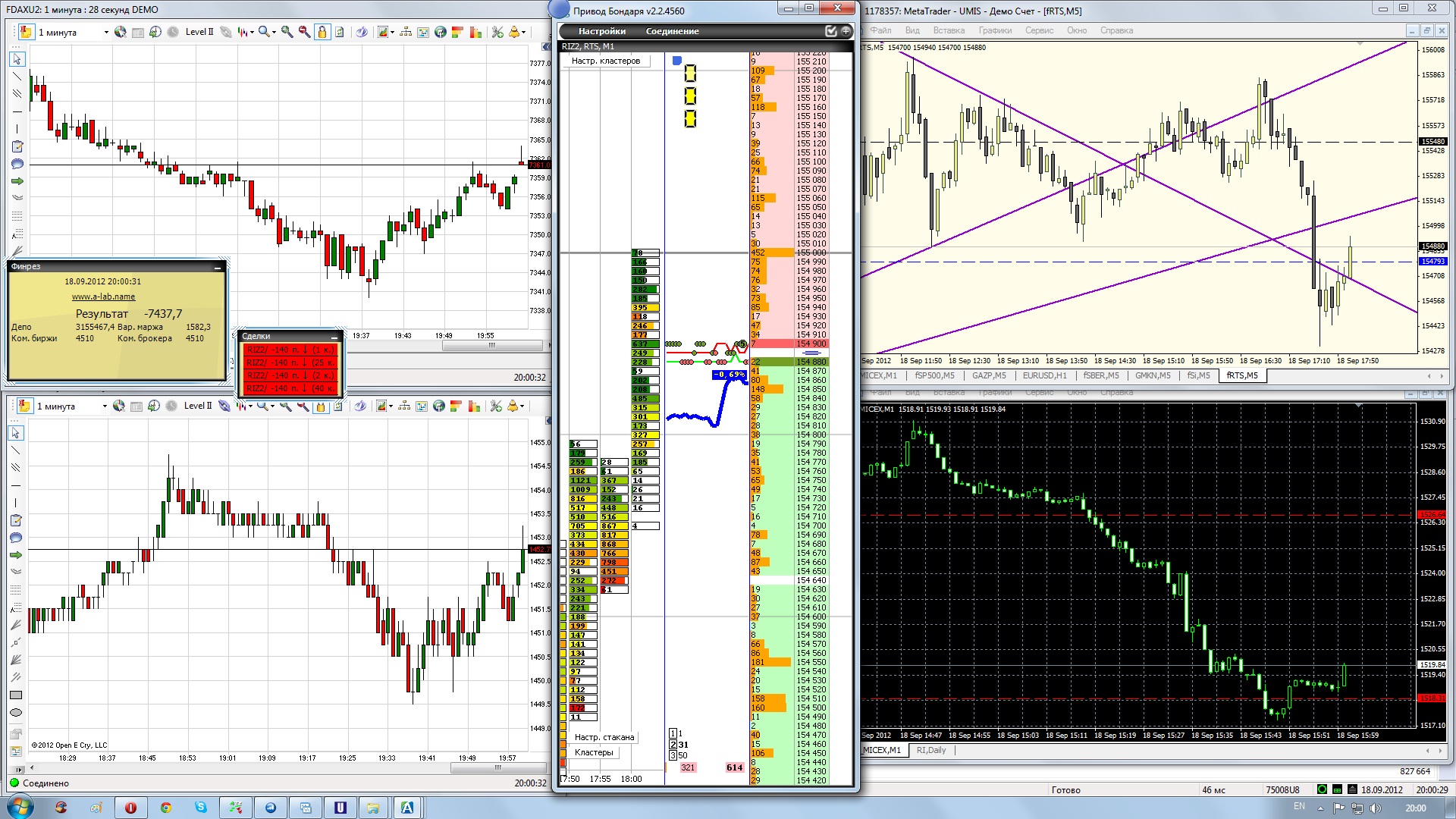Image resolution: width=1456 pixels, height=819 pixels.
Task: Click the Соединение menu item
Action: click(x=672, y=31)
